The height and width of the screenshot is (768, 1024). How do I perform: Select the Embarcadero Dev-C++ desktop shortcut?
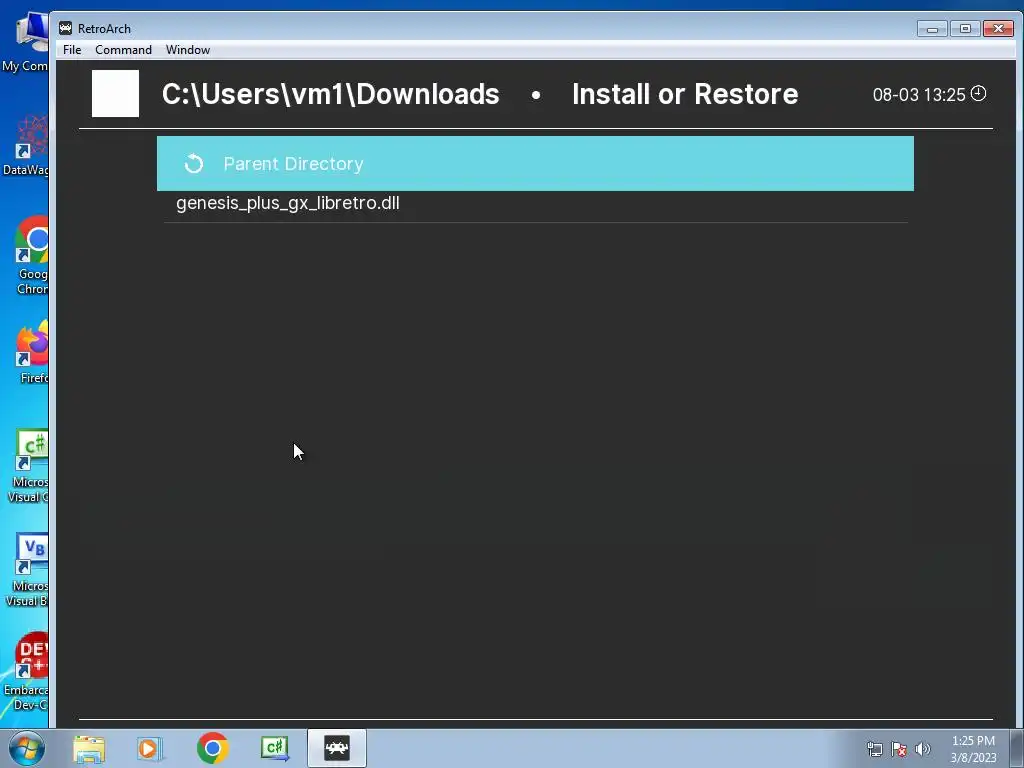[26, 673]
